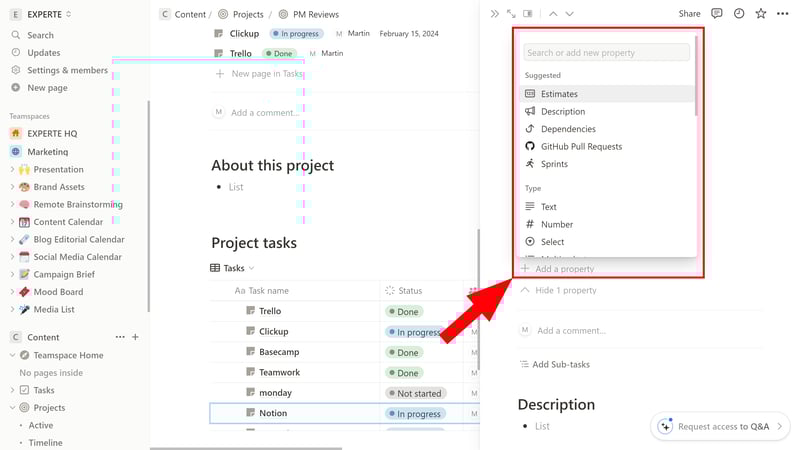Screen dimensions: 800x450
Task: Expand Content Calendar page
Action: (12, 222)
